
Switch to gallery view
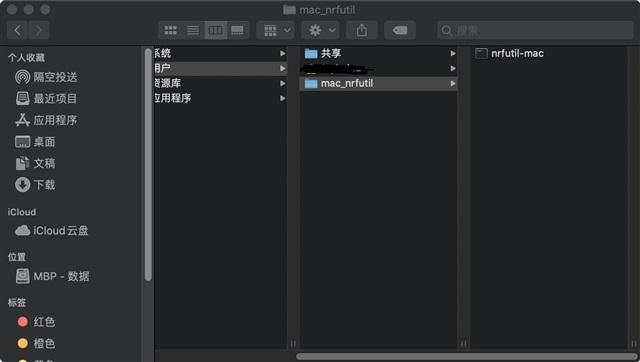point(238,30)
